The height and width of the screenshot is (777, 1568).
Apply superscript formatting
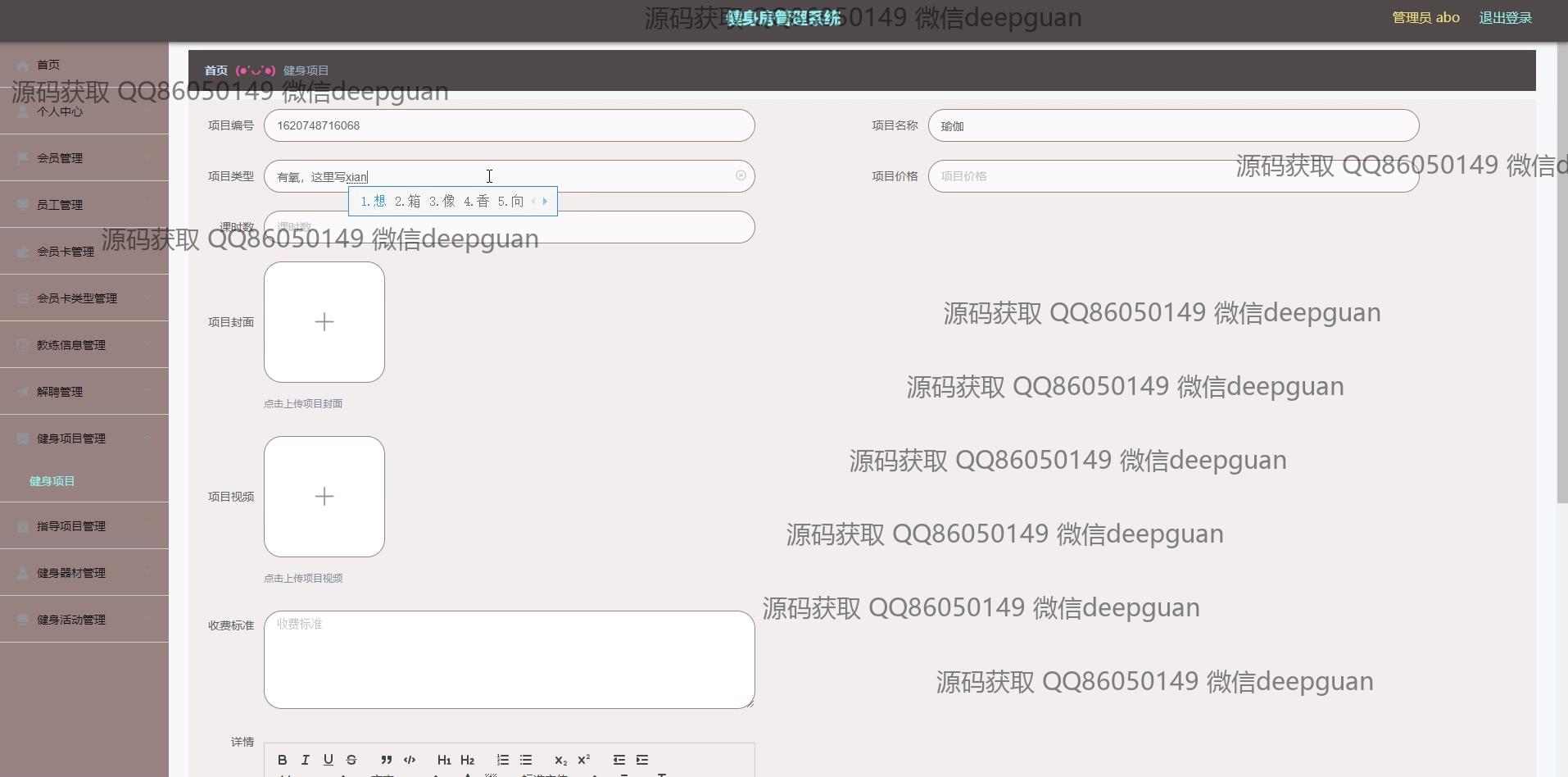[x=584, y=760]
